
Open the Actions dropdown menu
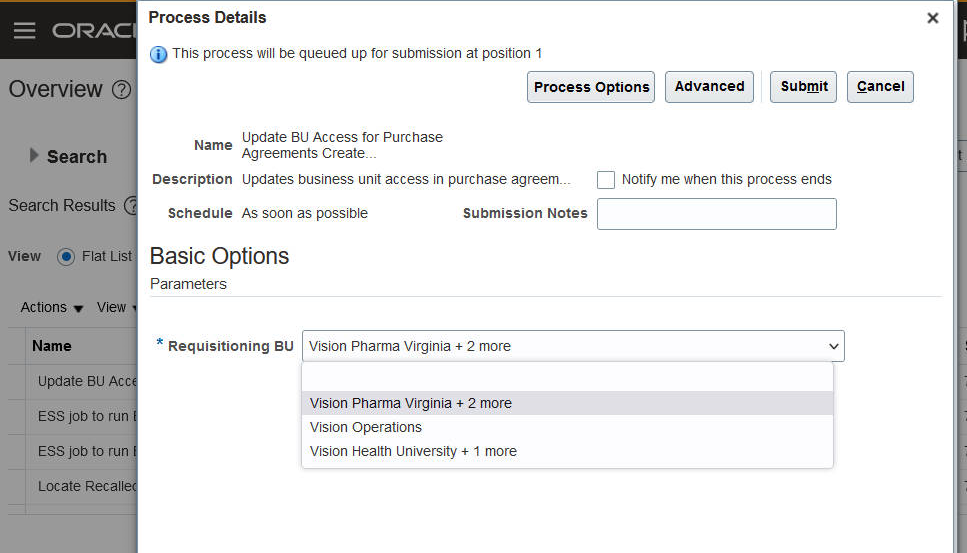click(x=52, y=308)
